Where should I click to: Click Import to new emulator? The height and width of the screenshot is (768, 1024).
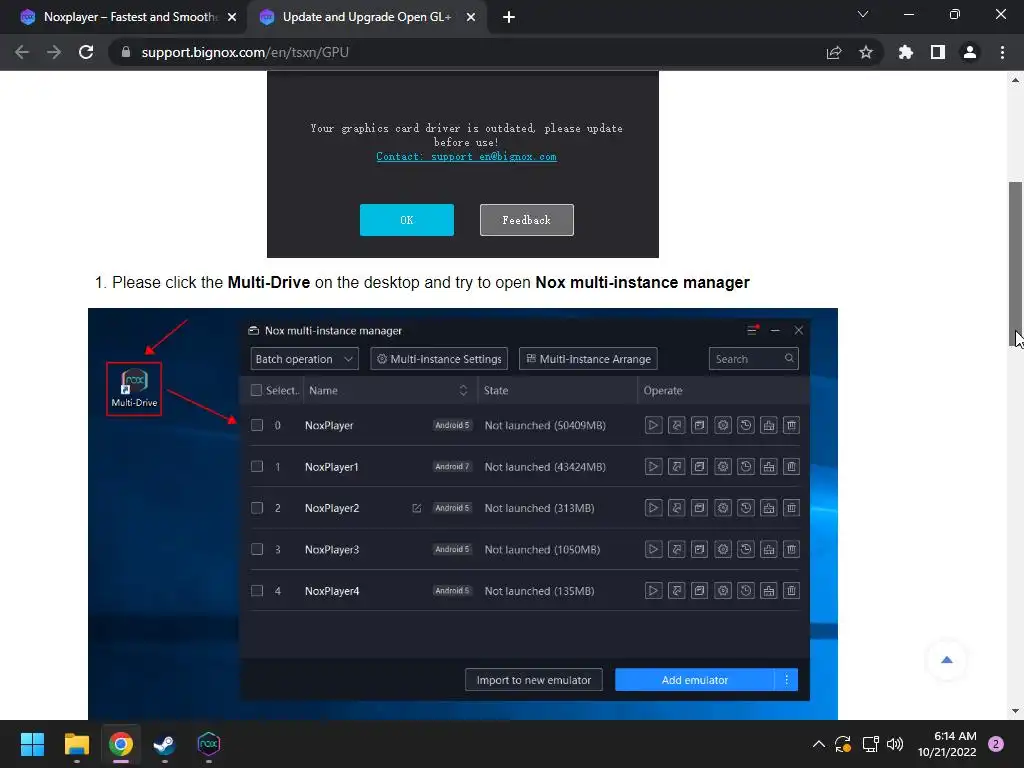pyautogui.click(x=534, y=680)
